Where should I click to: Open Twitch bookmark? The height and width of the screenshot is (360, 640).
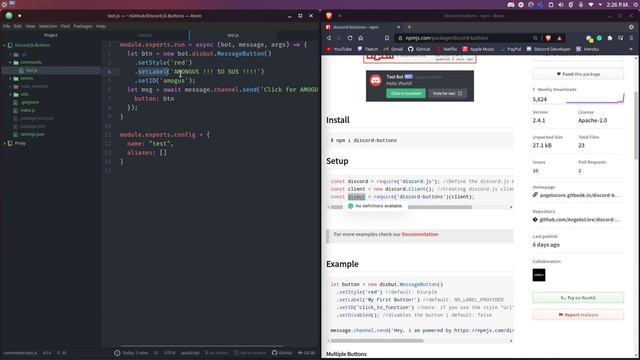point(368,49)
